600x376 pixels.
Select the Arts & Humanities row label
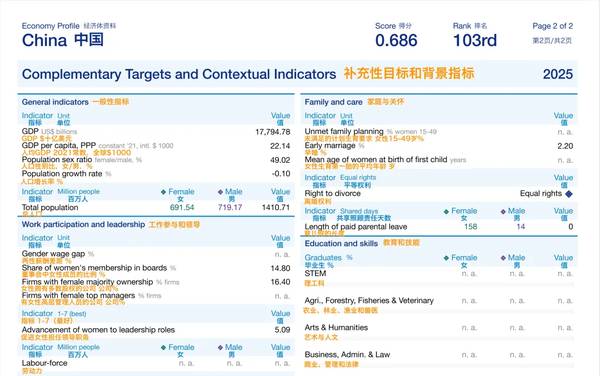[x=336, y=327]
